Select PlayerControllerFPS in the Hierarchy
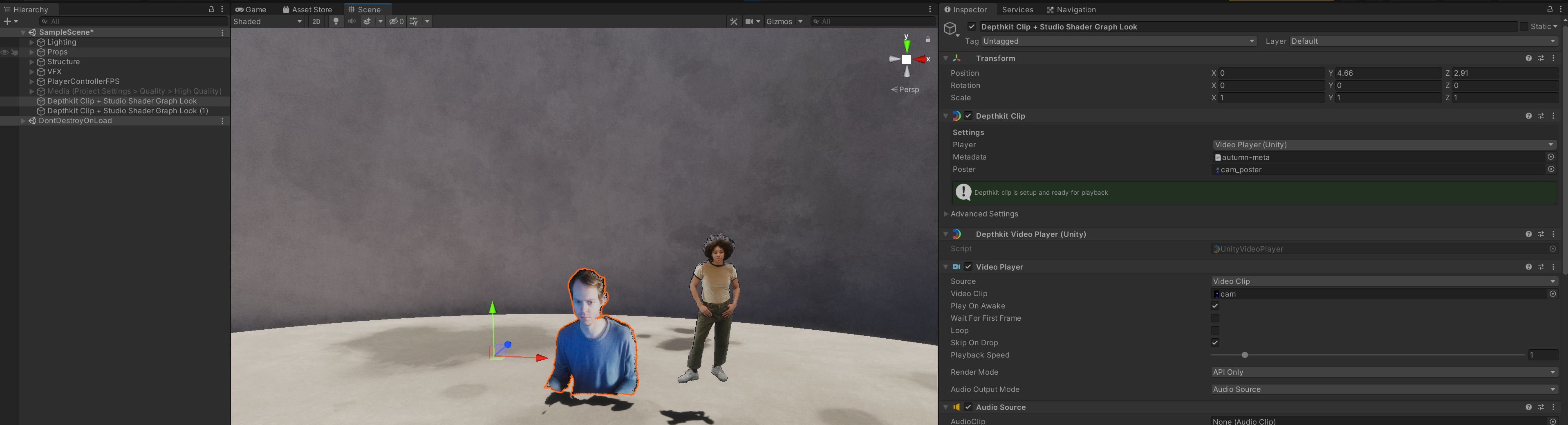The image size is (1568, 425). pyautogui.click(x=83, y=81)
